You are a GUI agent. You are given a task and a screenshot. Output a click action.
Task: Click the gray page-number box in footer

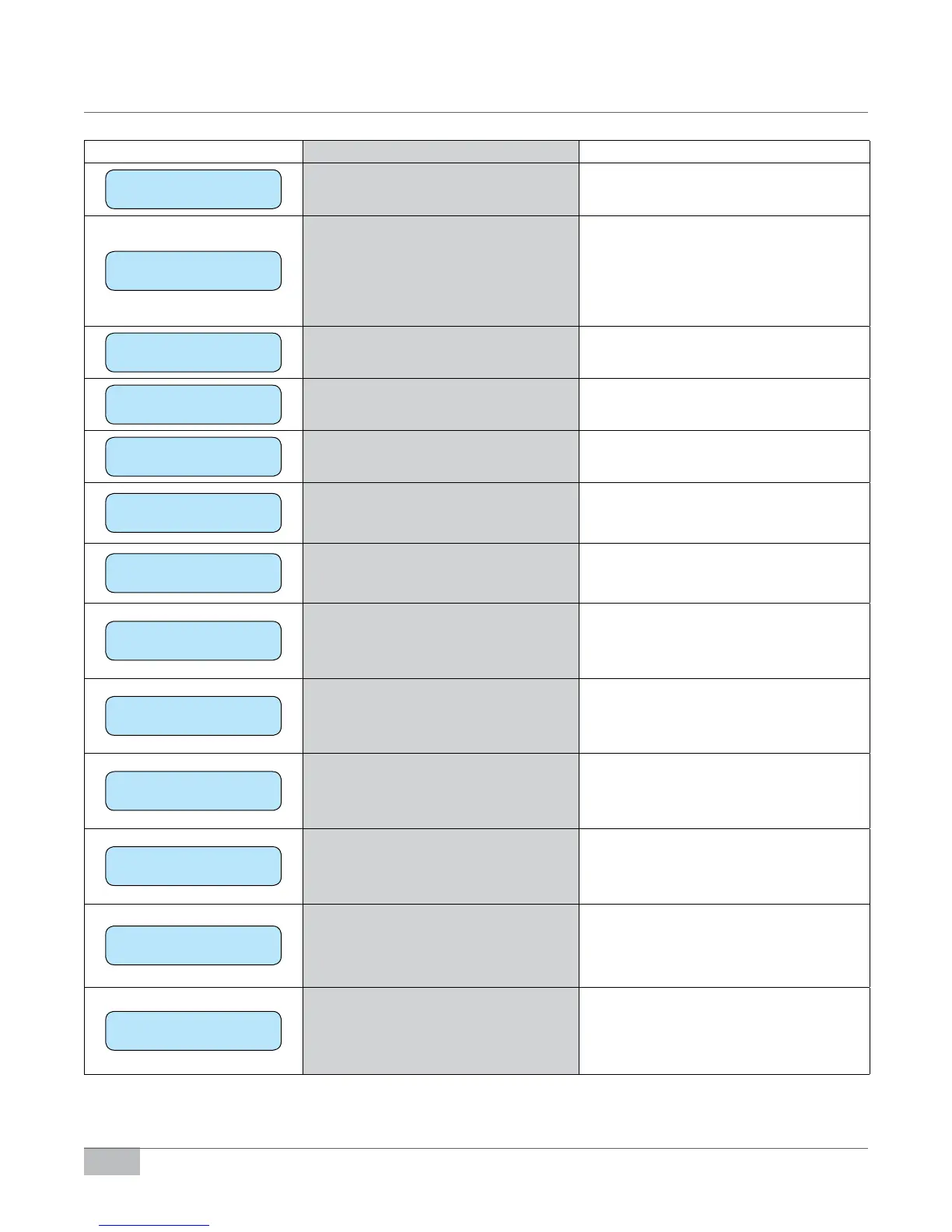coord(112,1161)
